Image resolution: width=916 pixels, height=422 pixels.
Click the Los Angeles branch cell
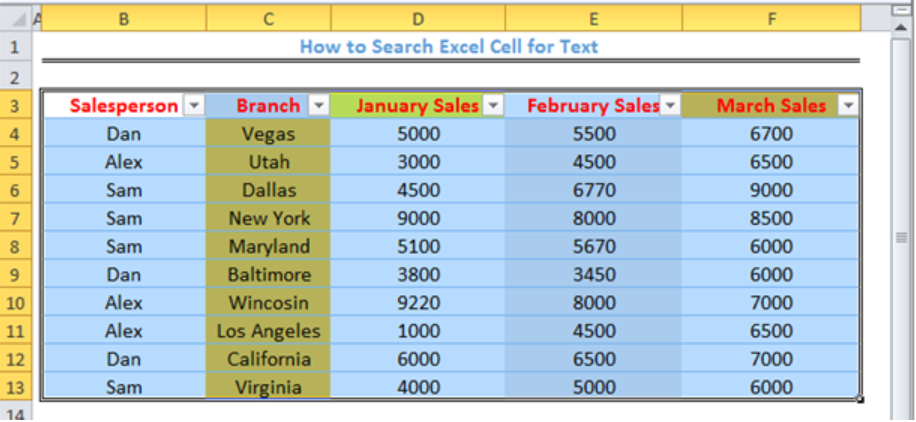(269, 331)
